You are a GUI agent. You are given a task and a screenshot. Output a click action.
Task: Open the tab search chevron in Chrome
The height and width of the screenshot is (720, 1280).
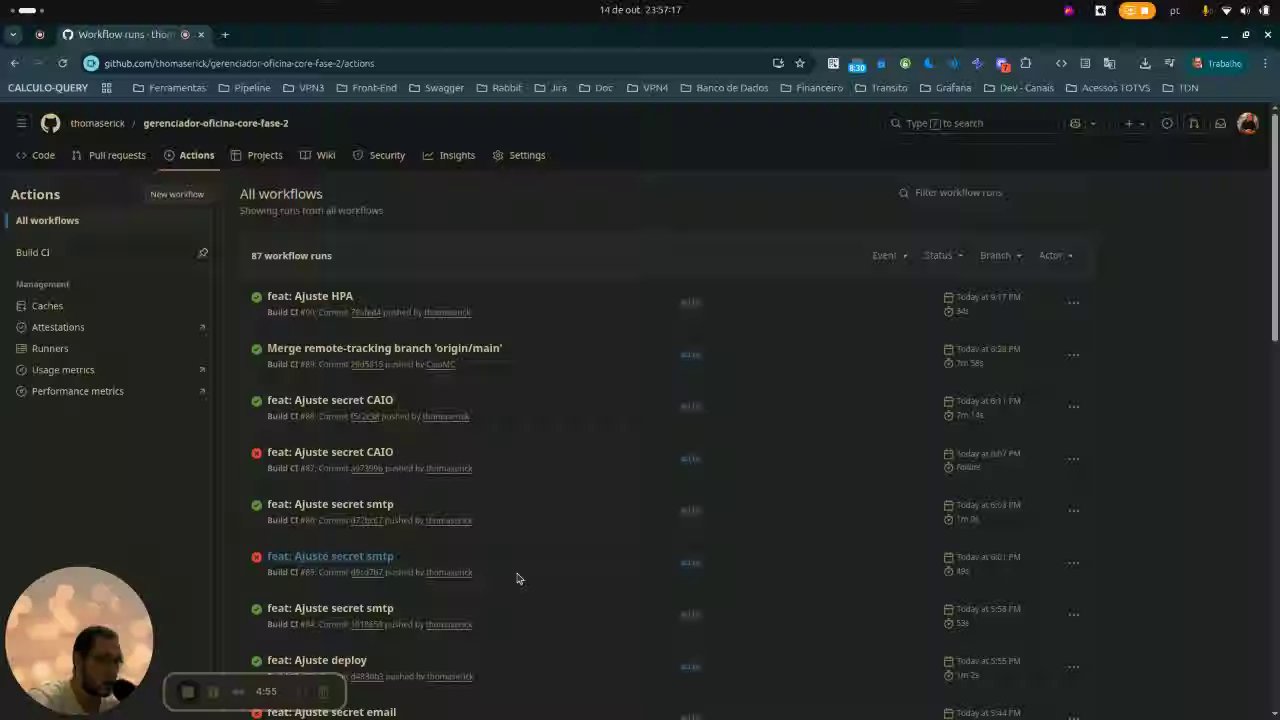coord(13,35)
